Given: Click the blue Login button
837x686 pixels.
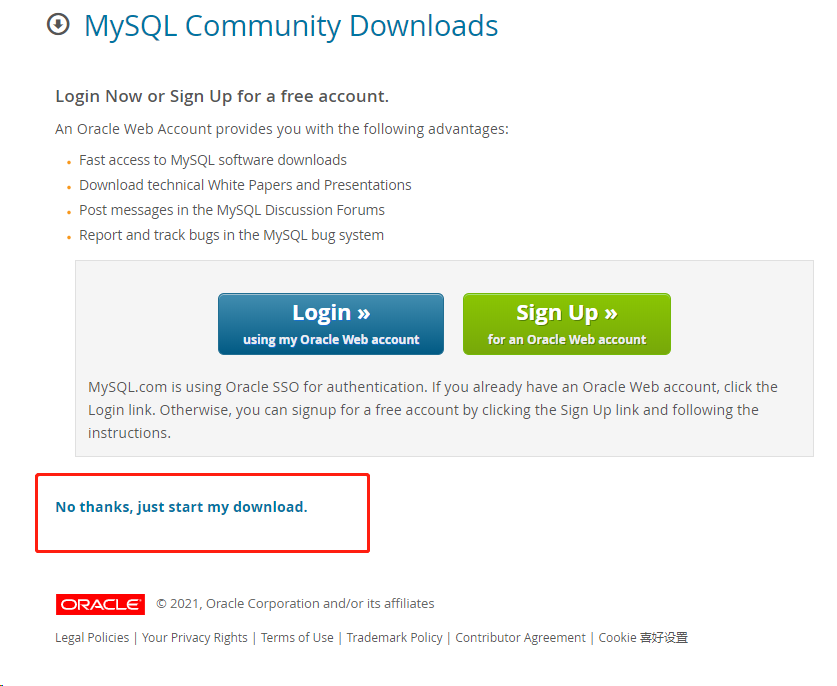Looking at the screenshot, I should tap(330, 324).
